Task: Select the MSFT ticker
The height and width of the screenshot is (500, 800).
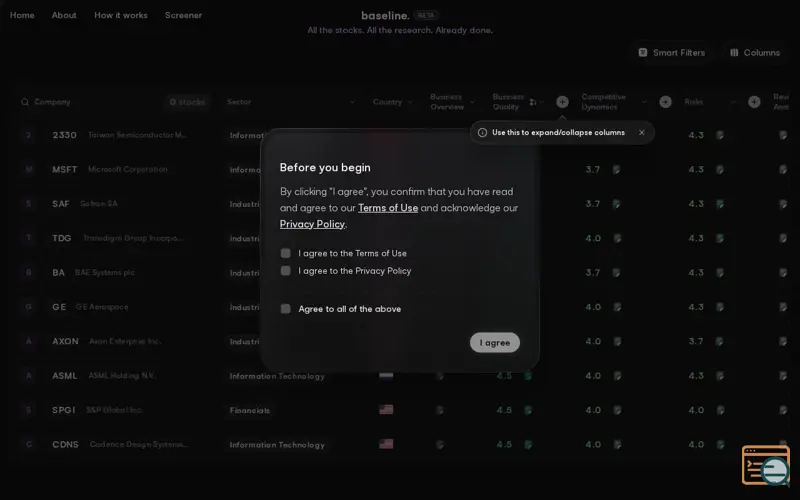Action: pyautogui.click(x=65, y=169)
